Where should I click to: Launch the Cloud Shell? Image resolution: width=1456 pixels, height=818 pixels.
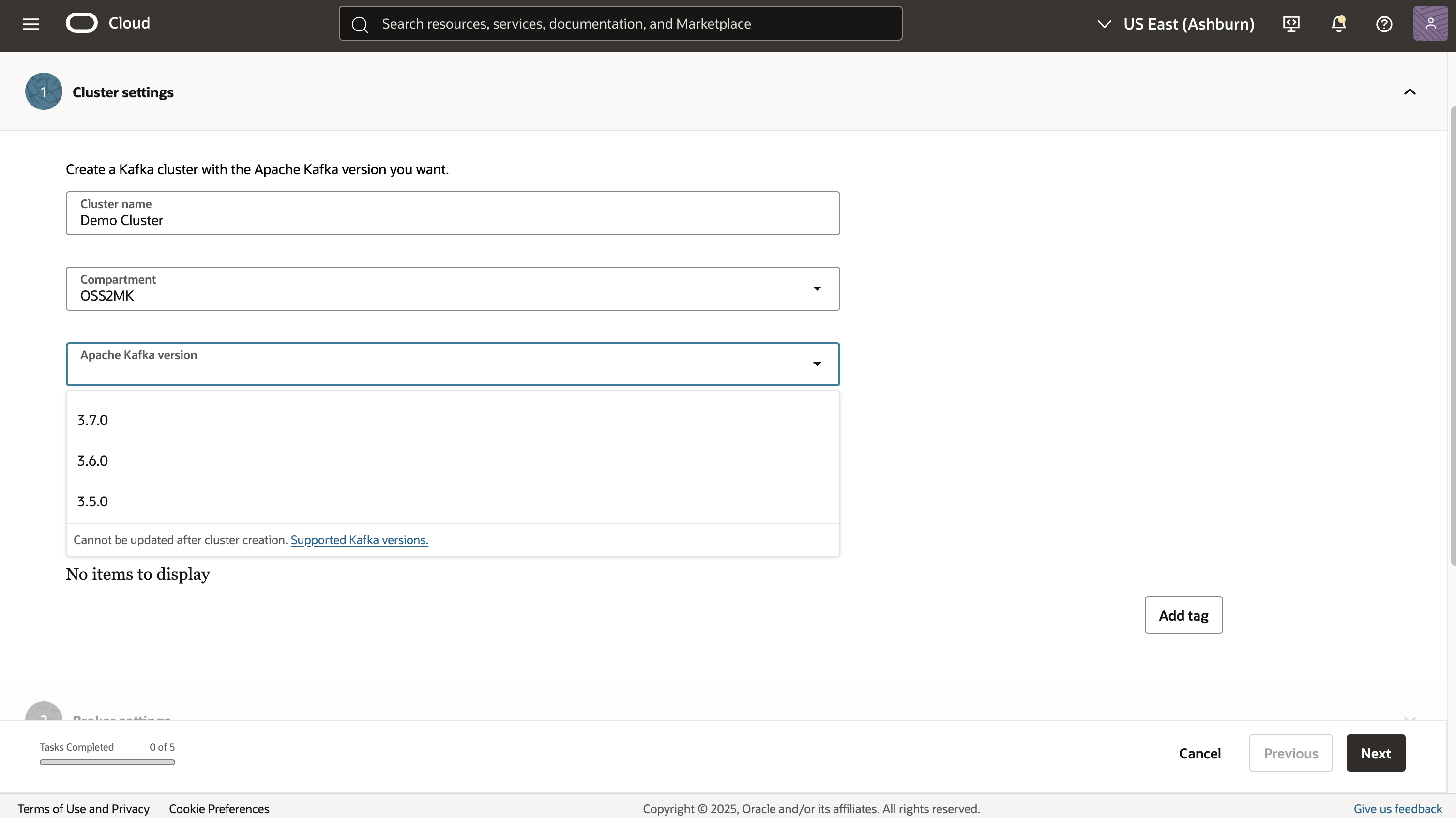[1291, 24]
